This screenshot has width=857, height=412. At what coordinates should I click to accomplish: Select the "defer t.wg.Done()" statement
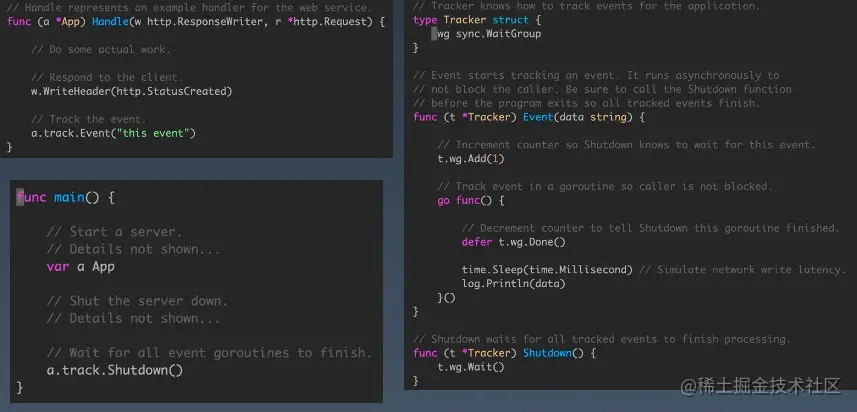click(x=513, y=242)
